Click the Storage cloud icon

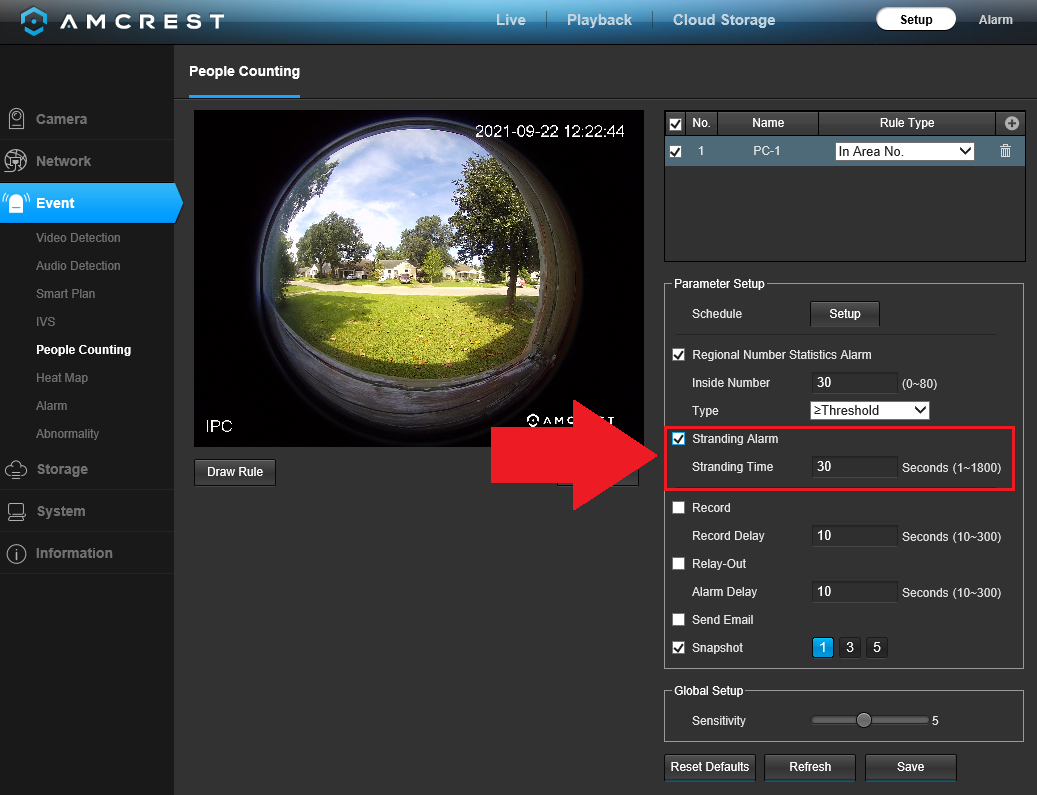[16, 469]
